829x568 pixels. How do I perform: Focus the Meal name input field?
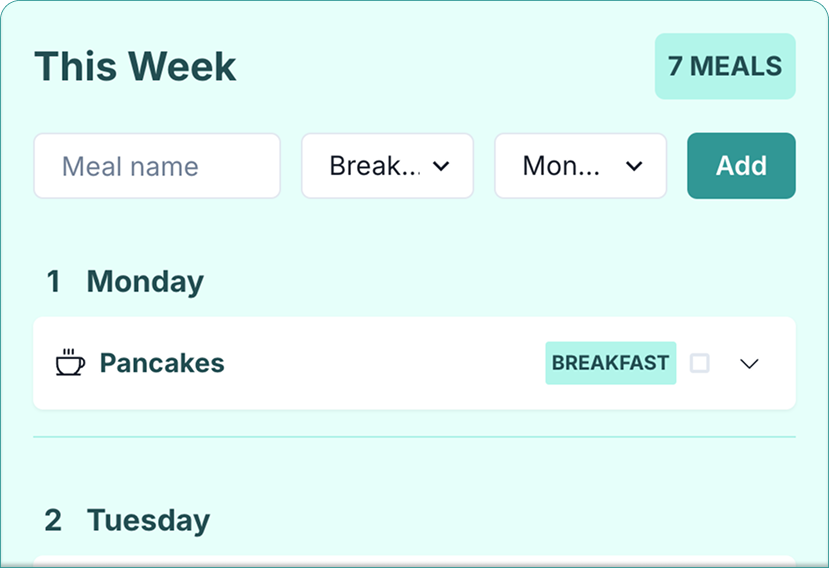[157, 166]
